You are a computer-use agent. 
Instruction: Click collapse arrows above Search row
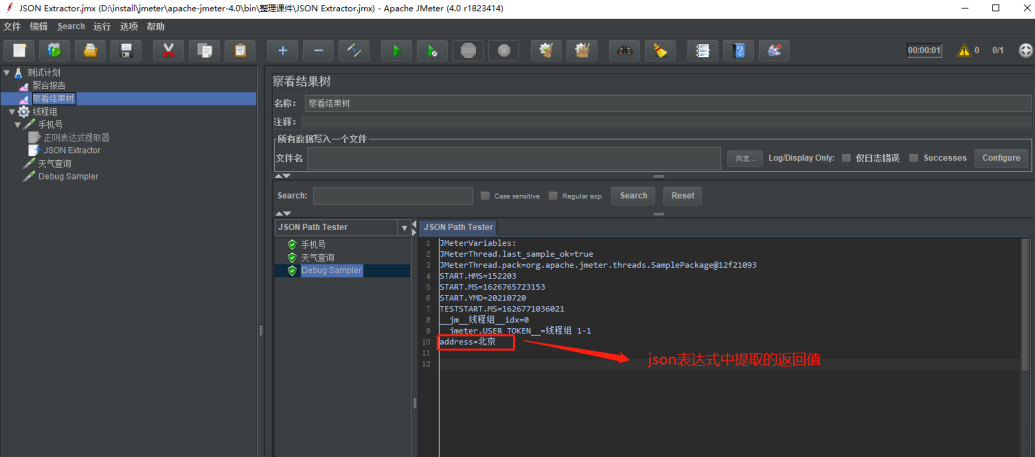pyautogui.click(x=283, y=176)
